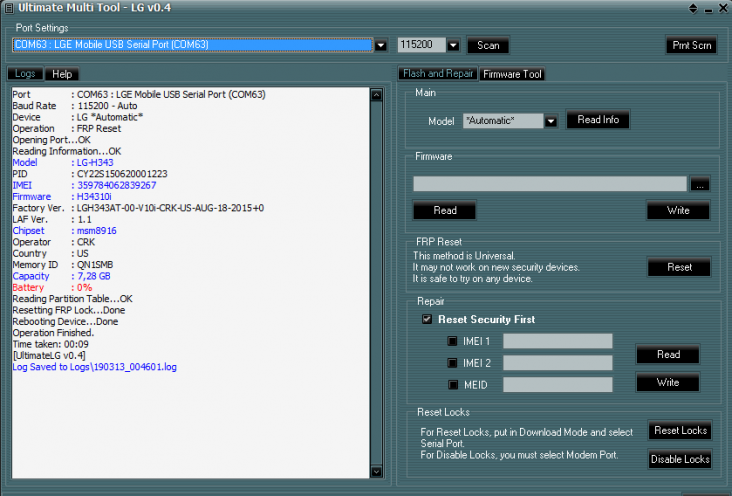Image resolution: width=732 pixels, height=496 pixels.
Task: Click the roll-up arrows icon in title bar
Action: coord(693,8)
